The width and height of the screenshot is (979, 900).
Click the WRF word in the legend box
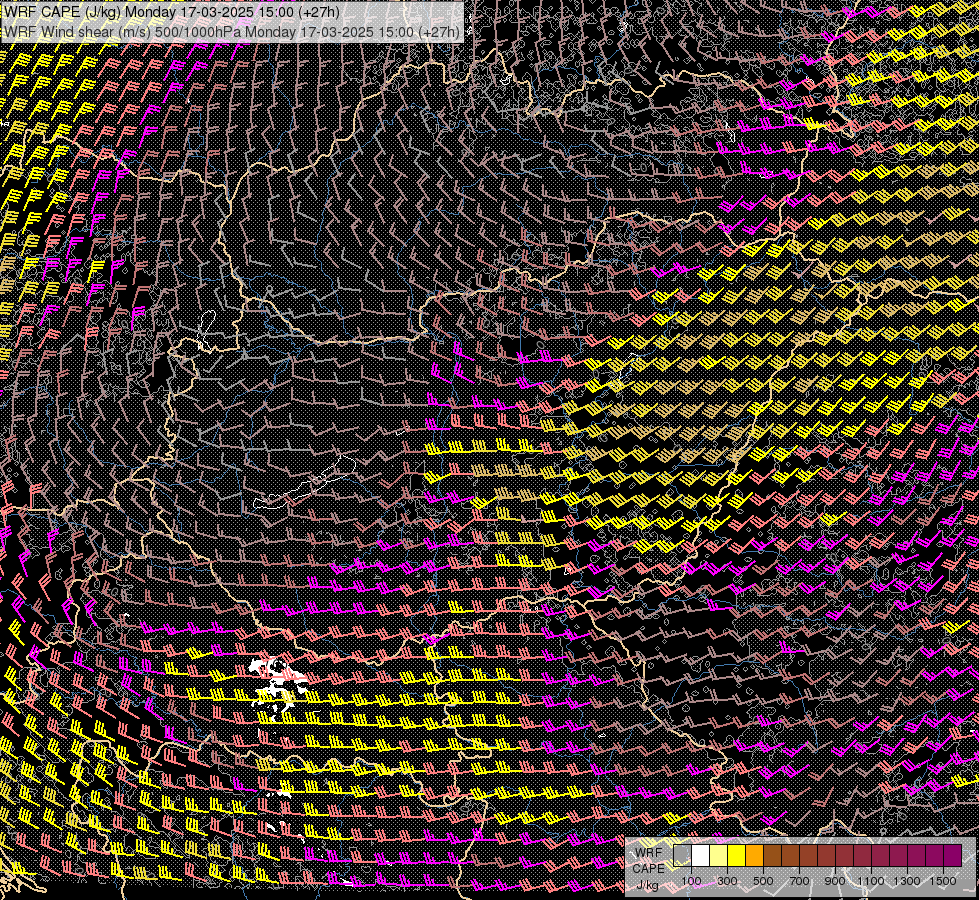coord(649,853)
